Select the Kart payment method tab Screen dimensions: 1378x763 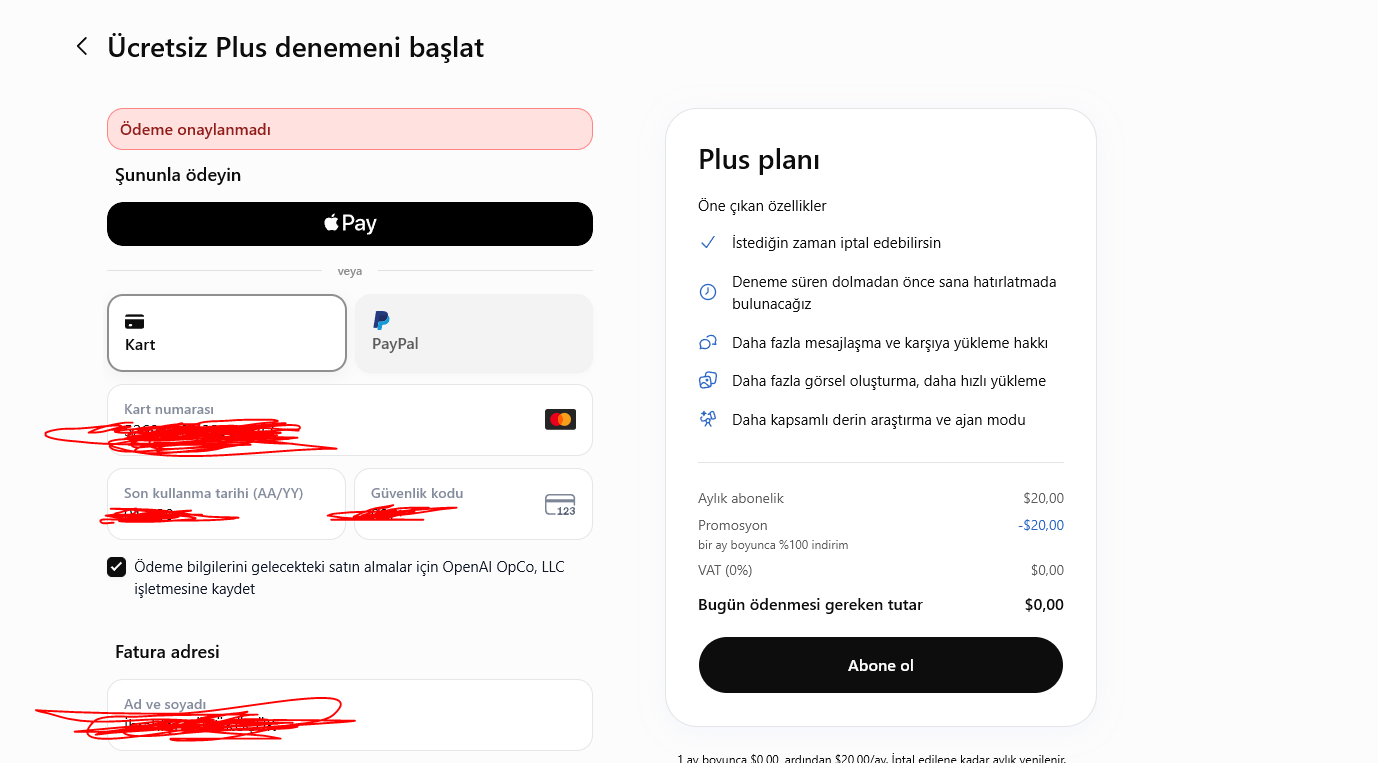point(227,333)
